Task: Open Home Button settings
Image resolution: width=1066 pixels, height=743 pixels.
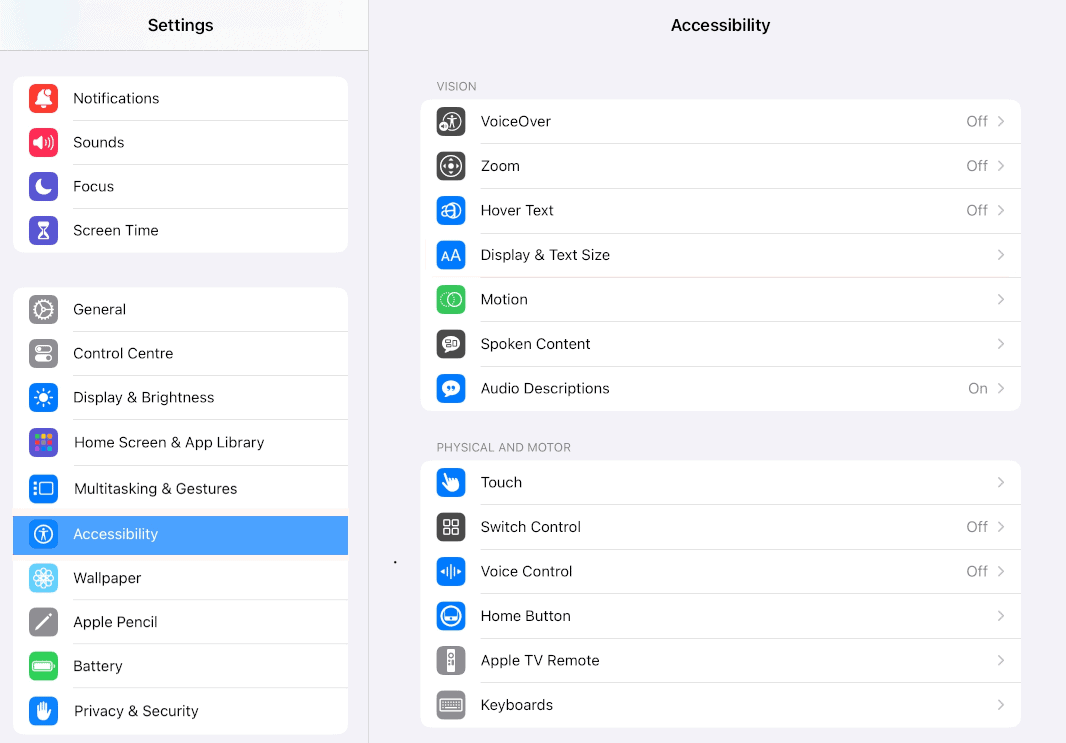Action: (x=721, y=616)
